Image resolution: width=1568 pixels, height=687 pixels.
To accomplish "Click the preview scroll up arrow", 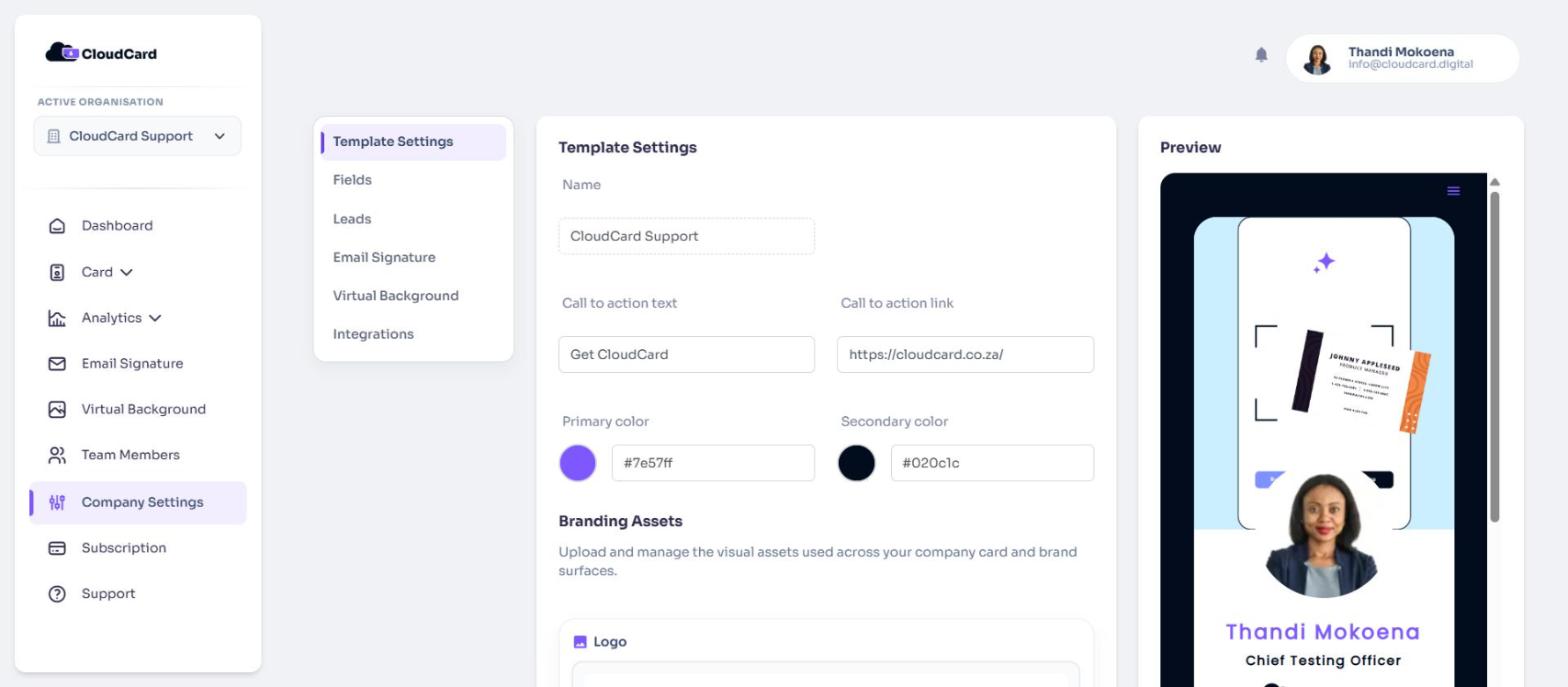I will [1495, 182].
